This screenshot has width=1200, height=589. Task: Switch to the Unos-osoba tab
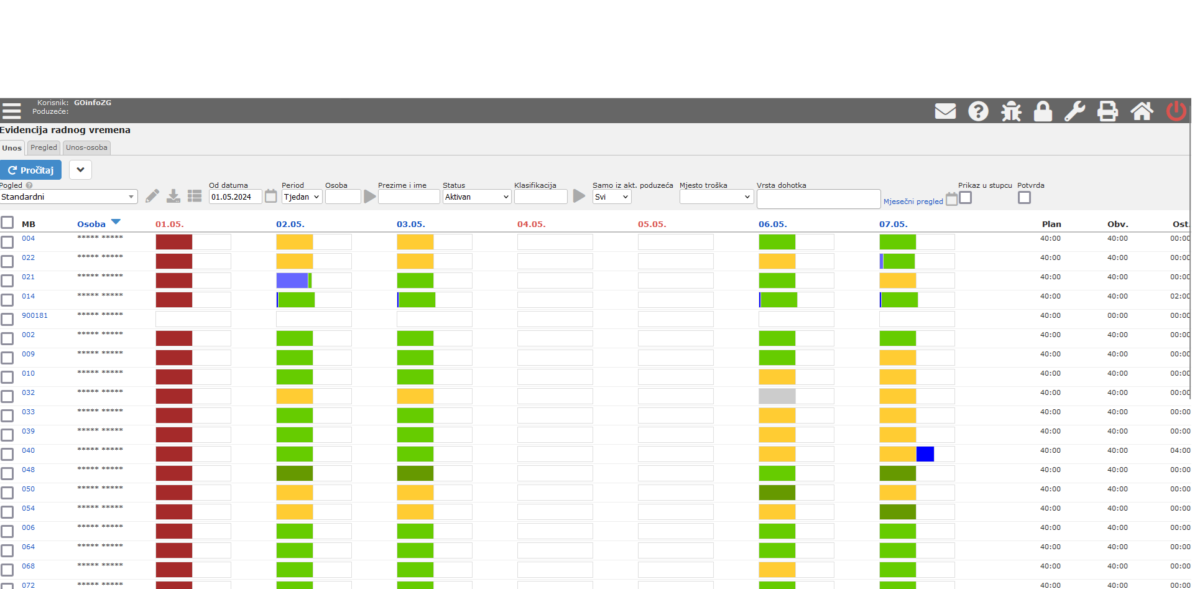[x=86, y=147]
